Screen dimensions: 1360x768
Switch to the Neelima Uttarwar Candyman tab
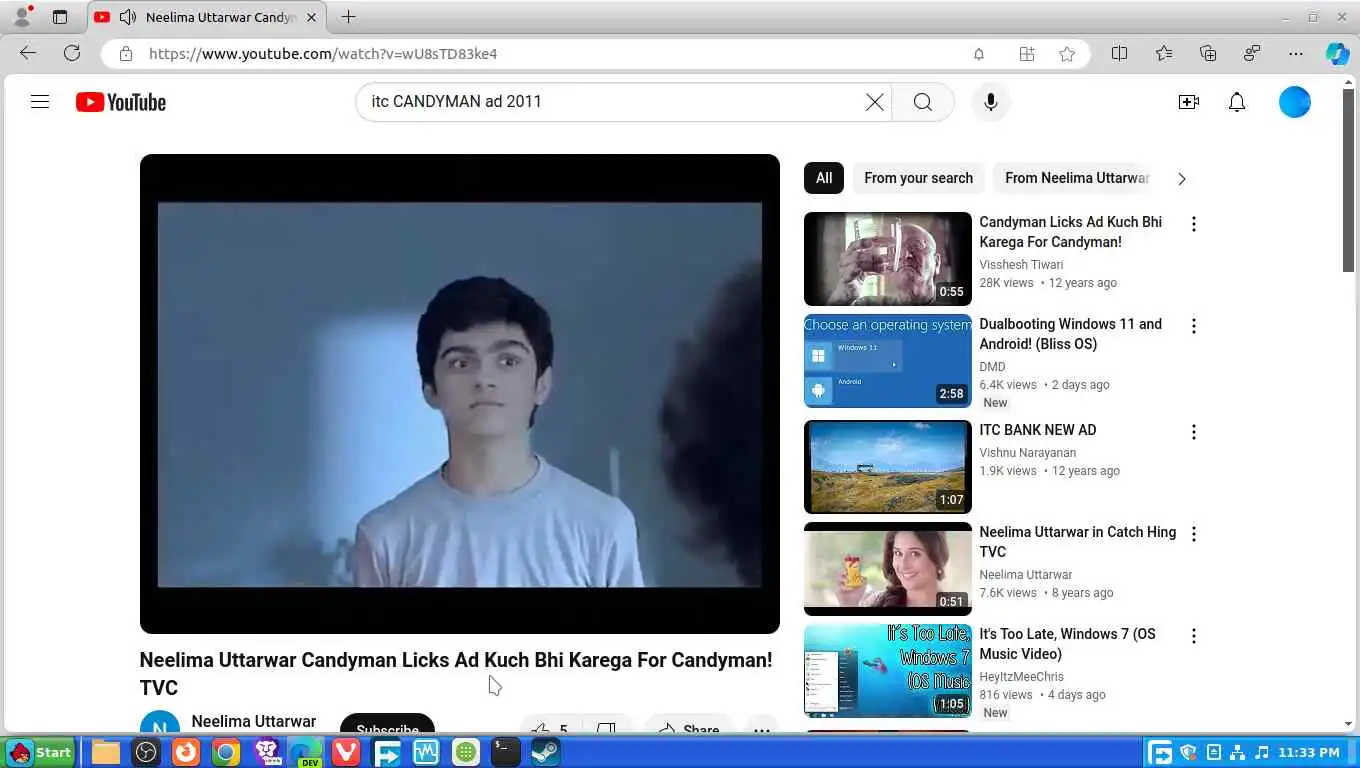[x=205, y=17]
